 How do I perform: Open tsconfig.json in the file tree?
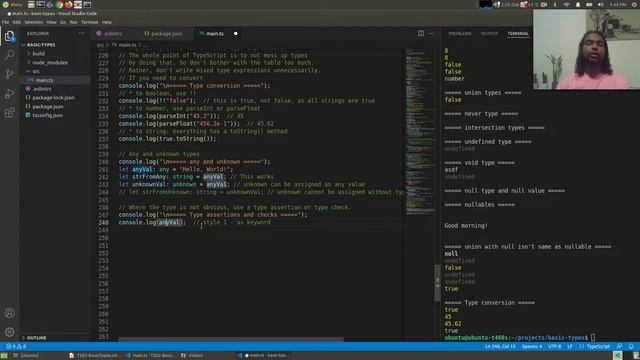click(x=55, y=115)
